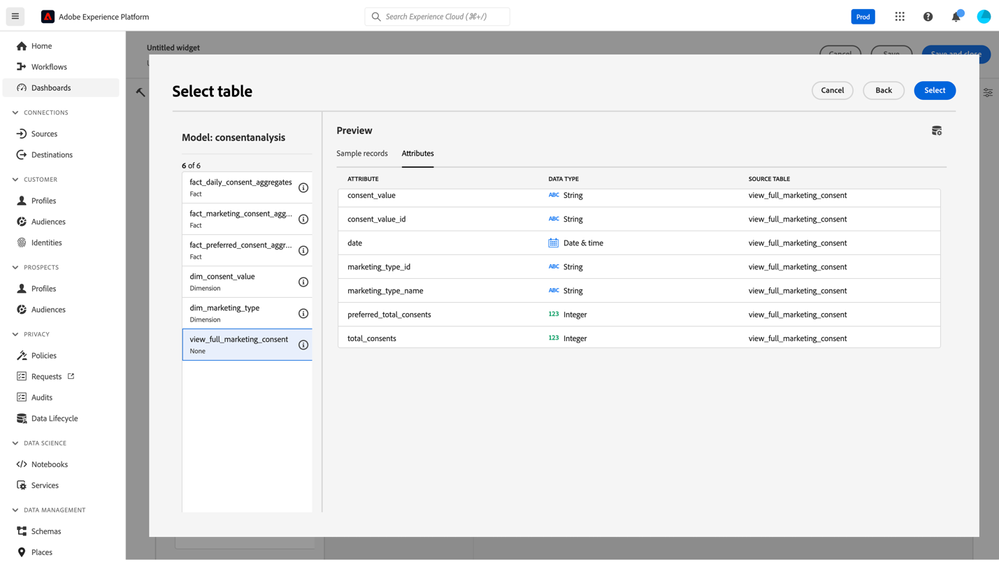Click the help question mark icon
The image size is (999, 562).
tap(928, 17)
